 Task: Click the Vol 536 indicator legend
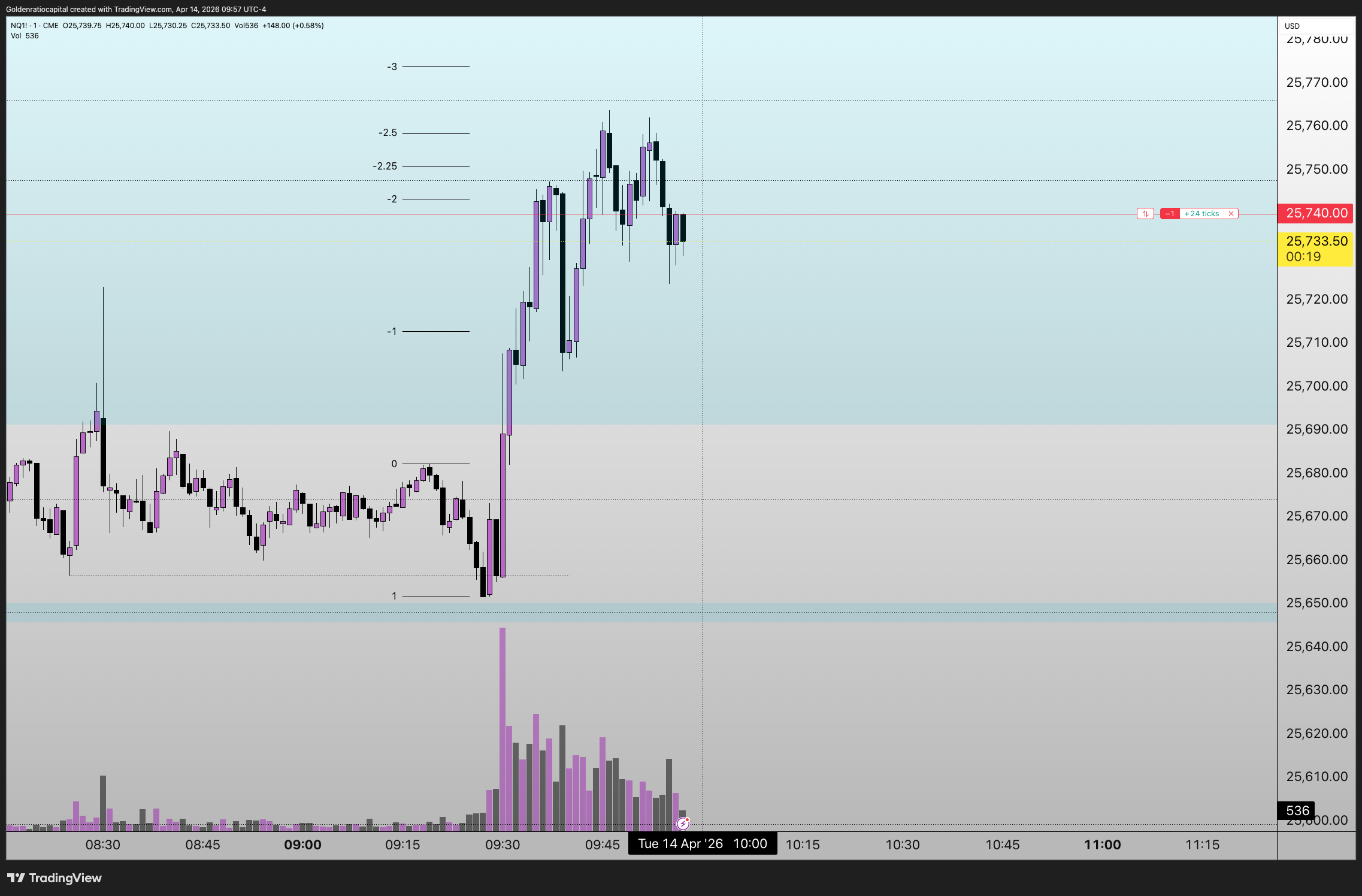(25, 36)
